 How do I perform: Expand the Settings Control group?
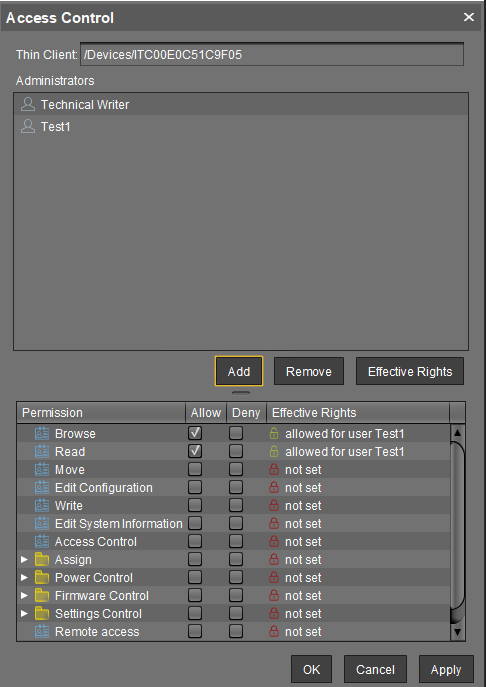click(25, 613)
